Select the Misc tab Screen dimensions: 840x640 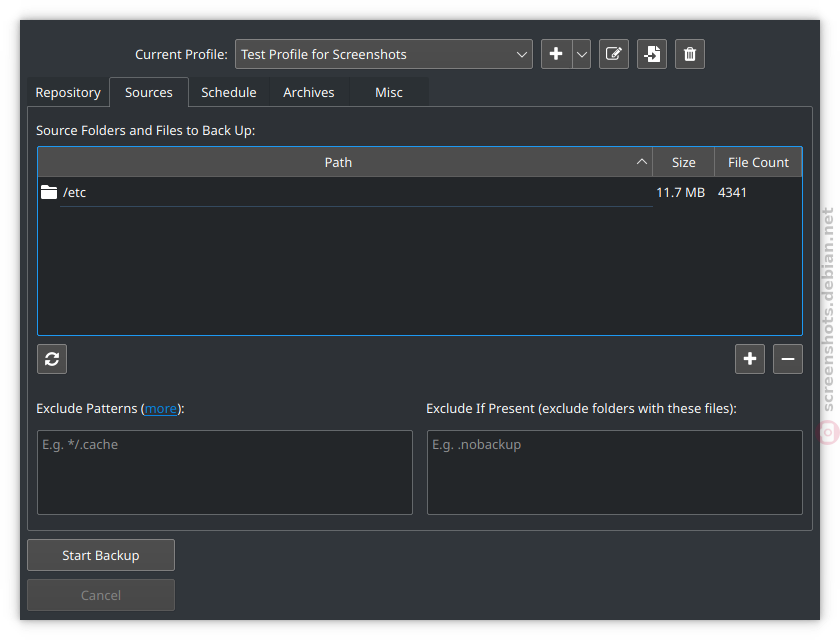click(389, 92)
